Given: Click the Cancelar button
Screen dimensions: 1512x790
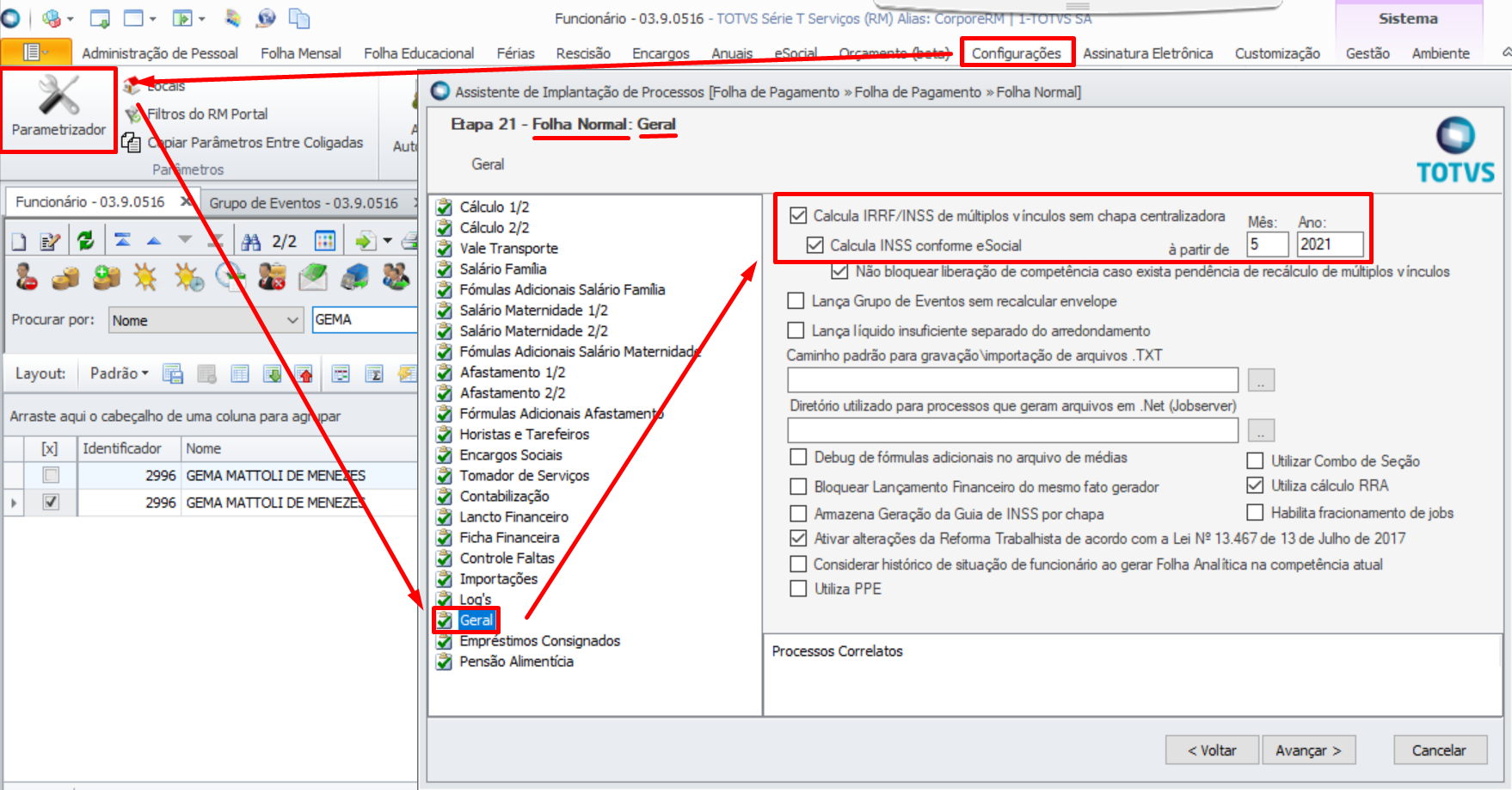Looking at the screenshot, I should (1439, 750).
